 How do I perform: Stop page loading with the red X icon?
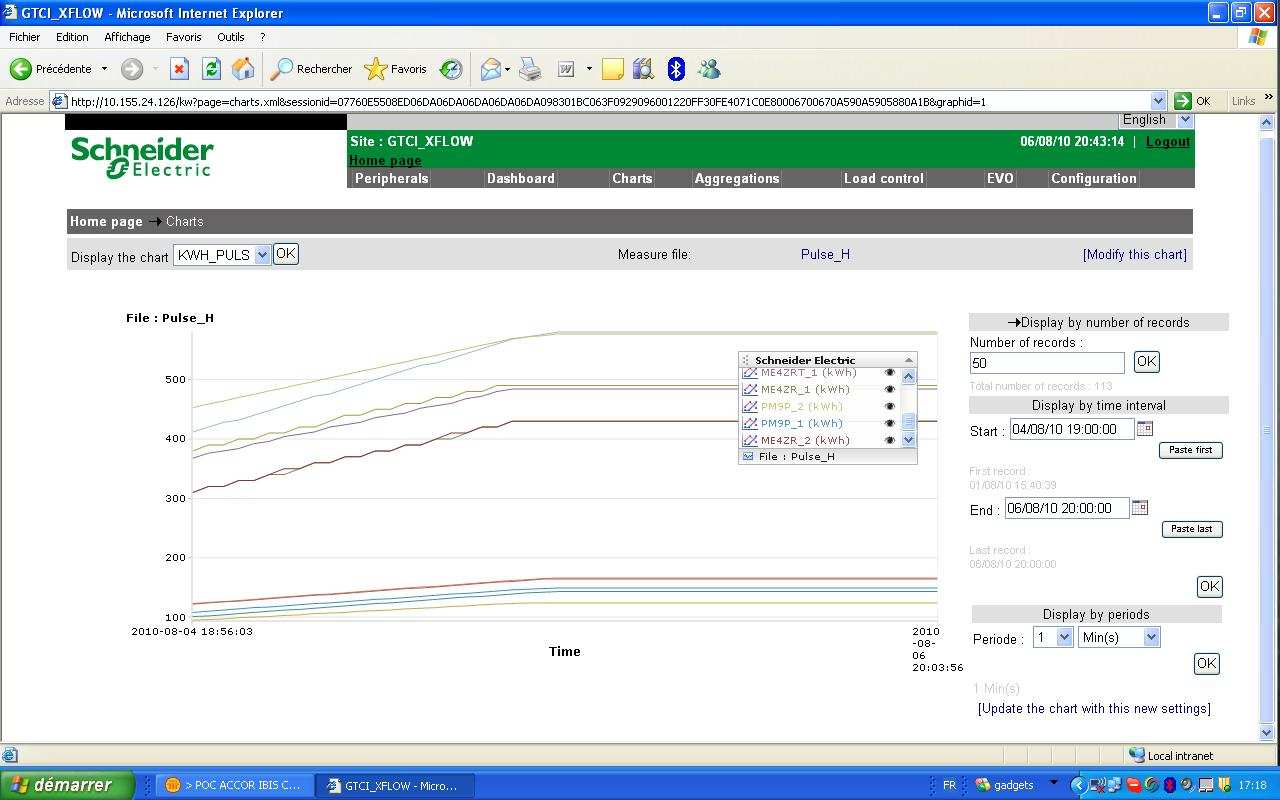(179, 69)
